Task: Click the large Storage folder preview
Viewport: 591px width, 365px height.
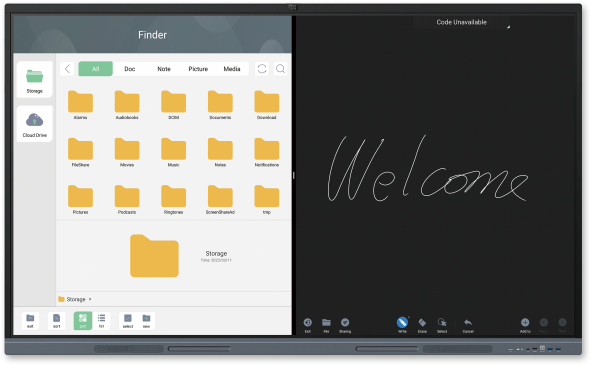Action: (154, 256)
